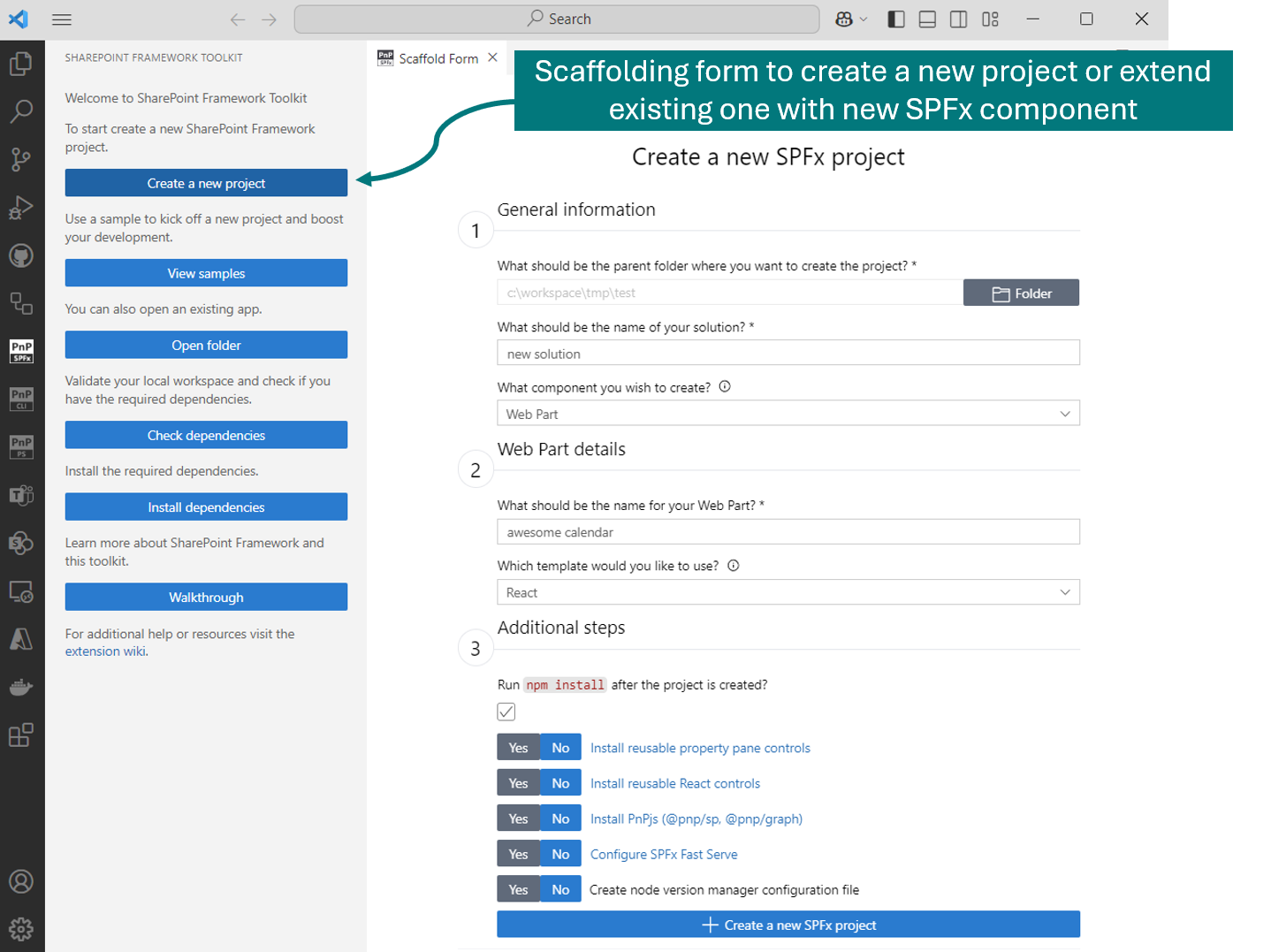
Task: Click the Open folder button
Action: pos(206,345)
